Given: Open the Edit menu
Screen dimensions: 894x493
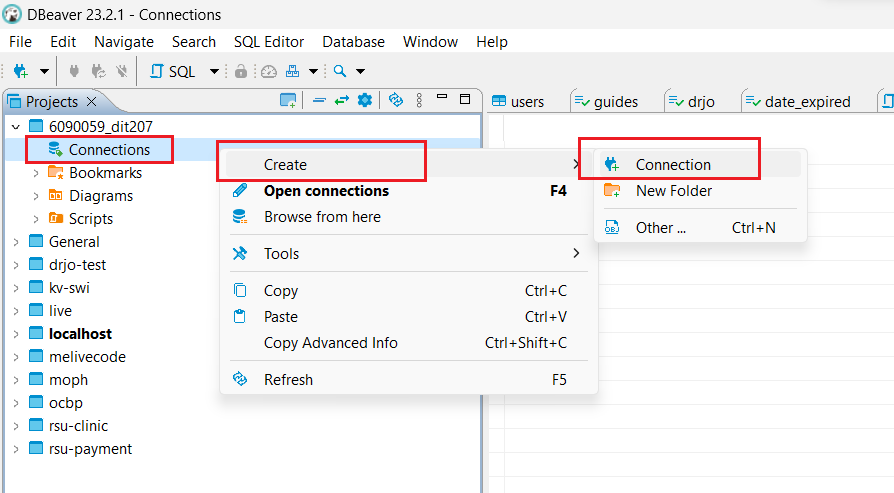Looking at the screenshot, I should [x=63, y=42].
